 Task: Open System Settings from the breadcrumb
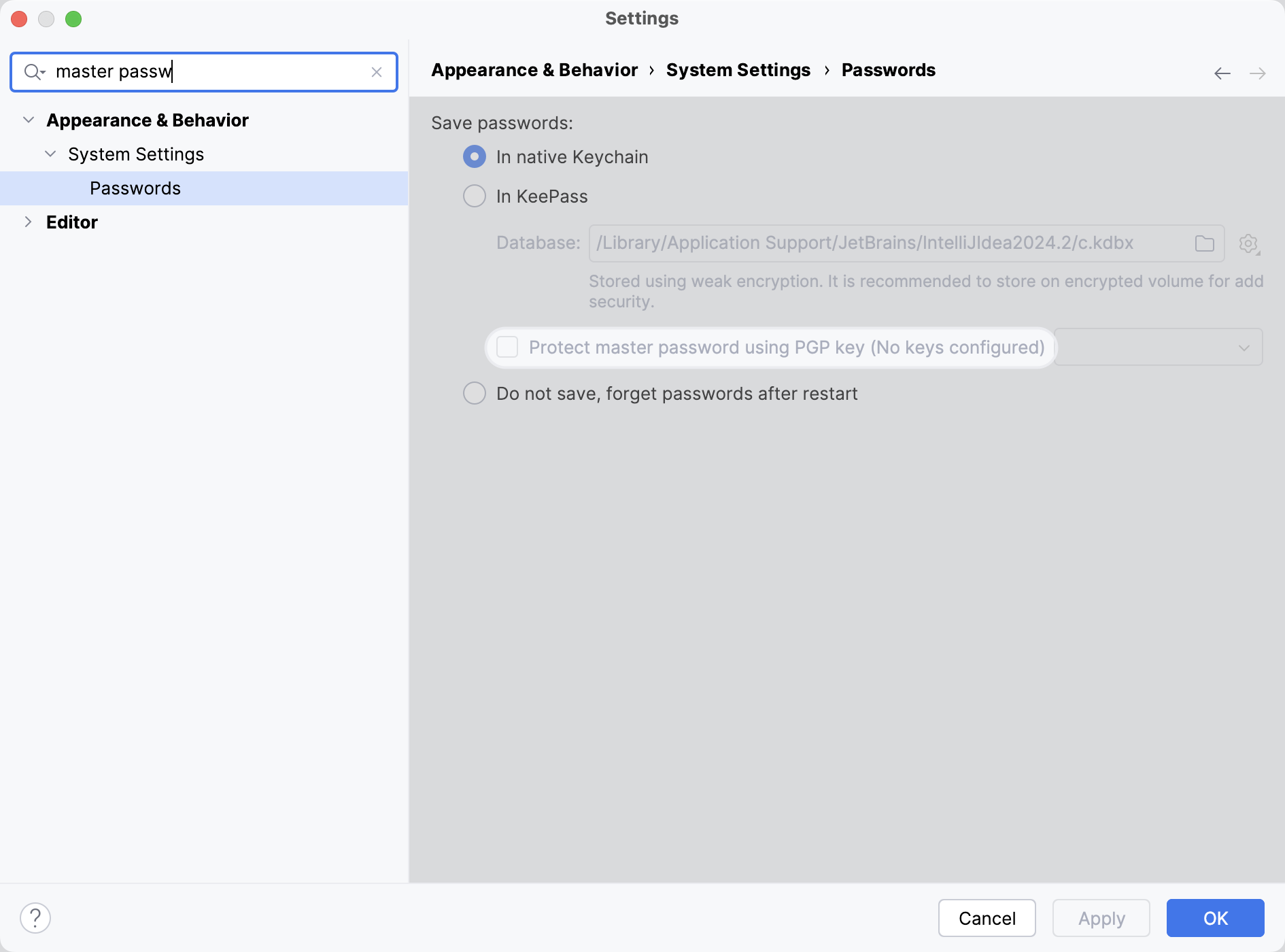(x=738, y=69)
